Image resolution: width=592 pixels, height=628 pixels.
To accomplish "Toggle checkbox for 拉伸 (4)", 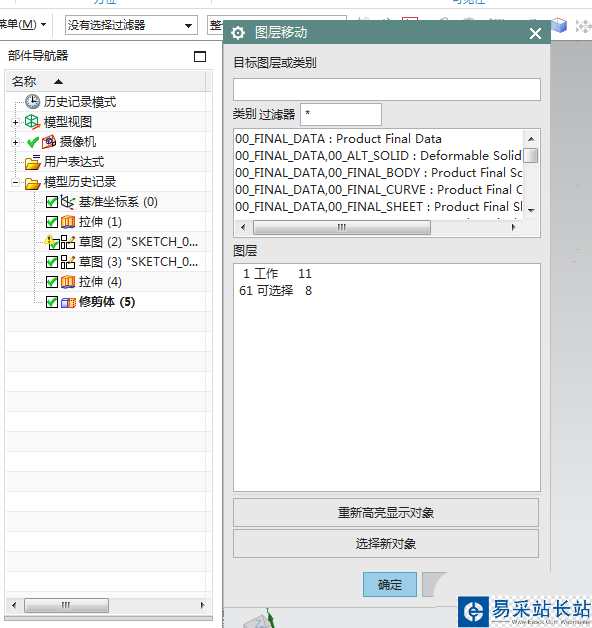I will tap(52, 282).
